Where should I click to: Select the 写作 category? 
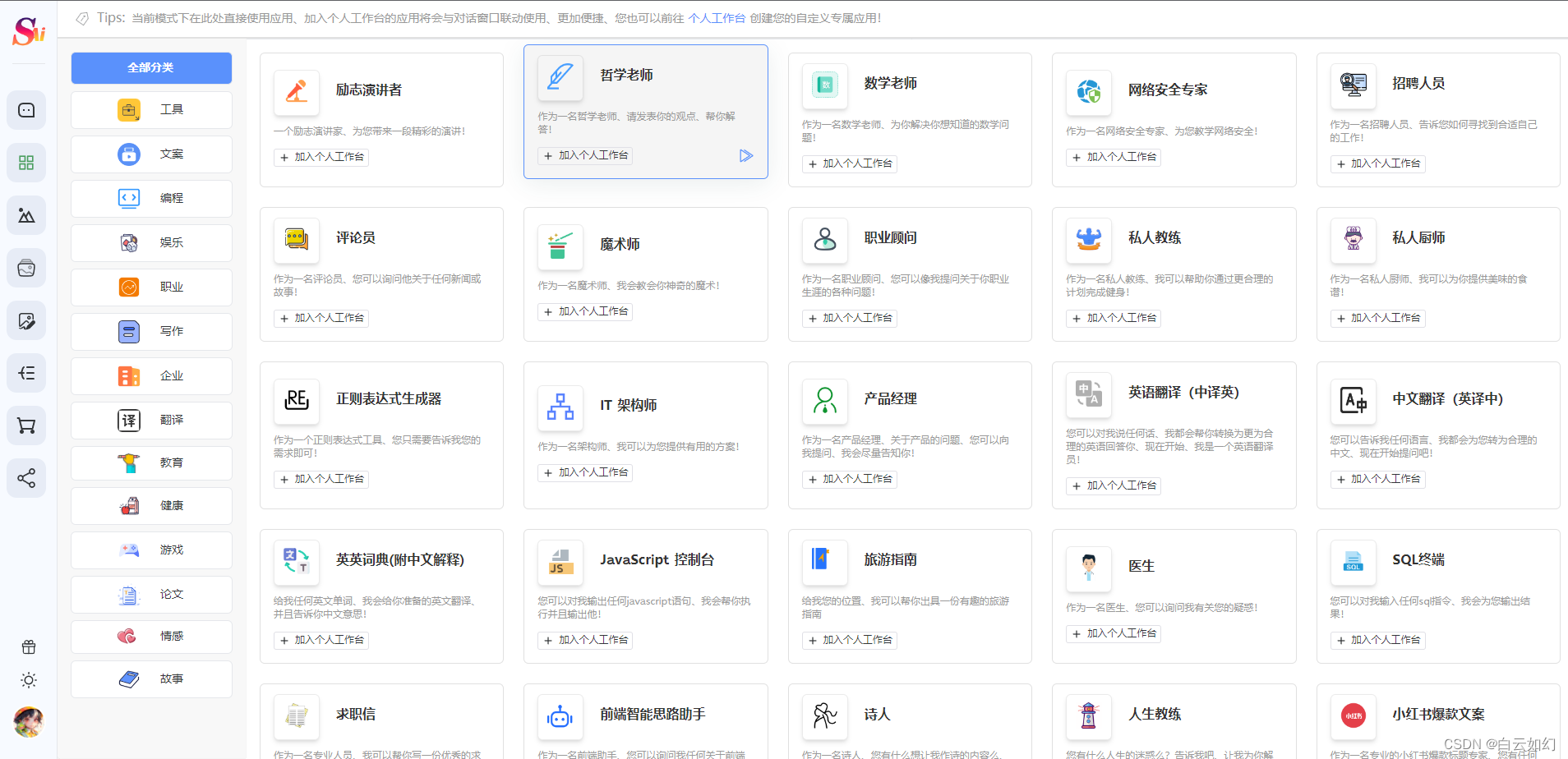(151, 331)
